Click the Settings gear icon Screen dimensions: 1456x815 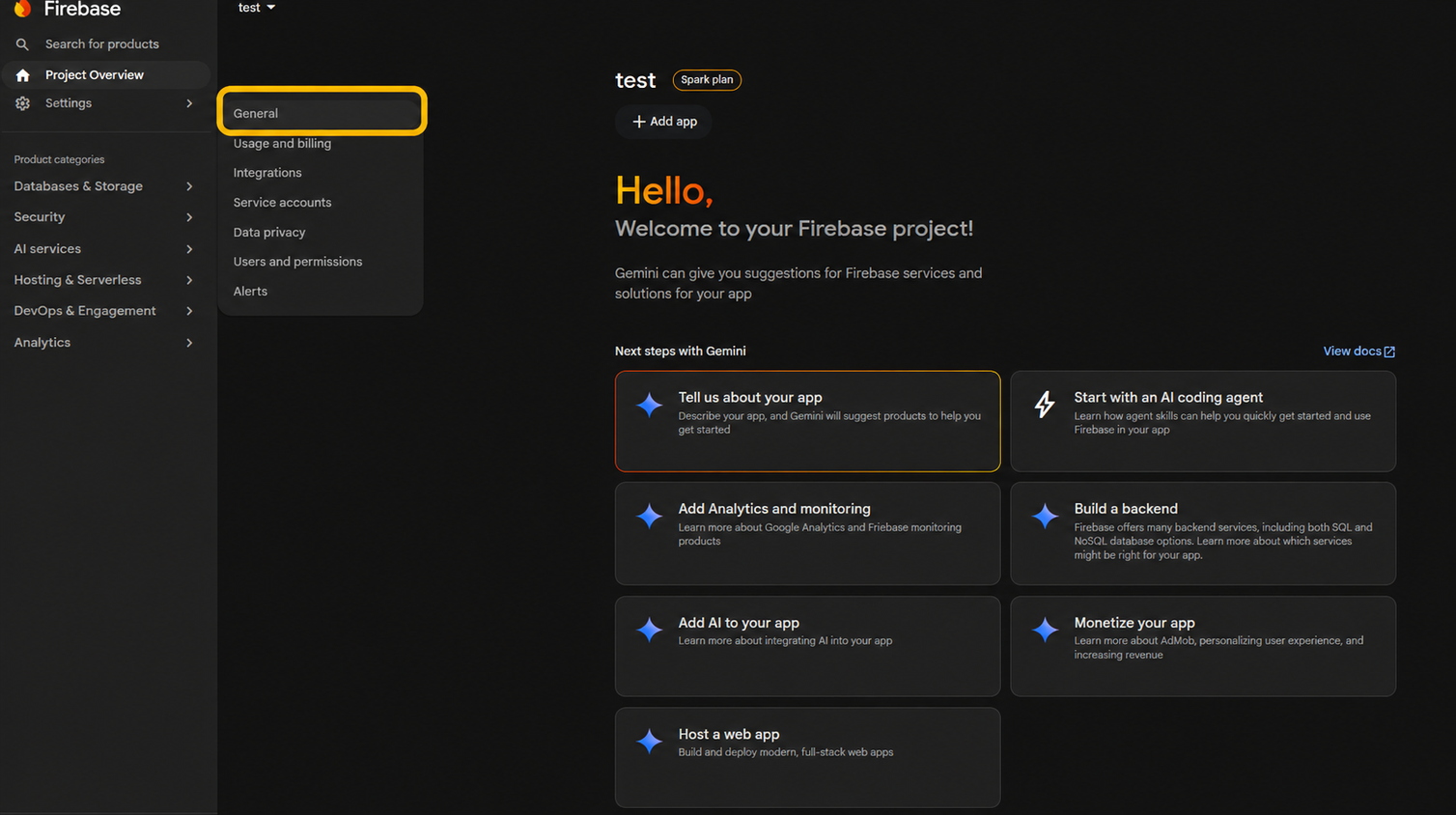click(x=23, y=103)
